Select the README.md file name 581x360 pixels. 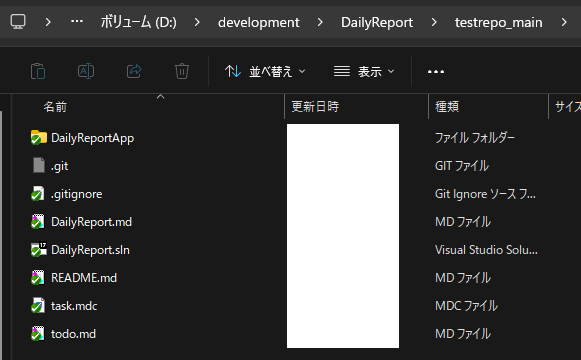(x=84, y=278)
